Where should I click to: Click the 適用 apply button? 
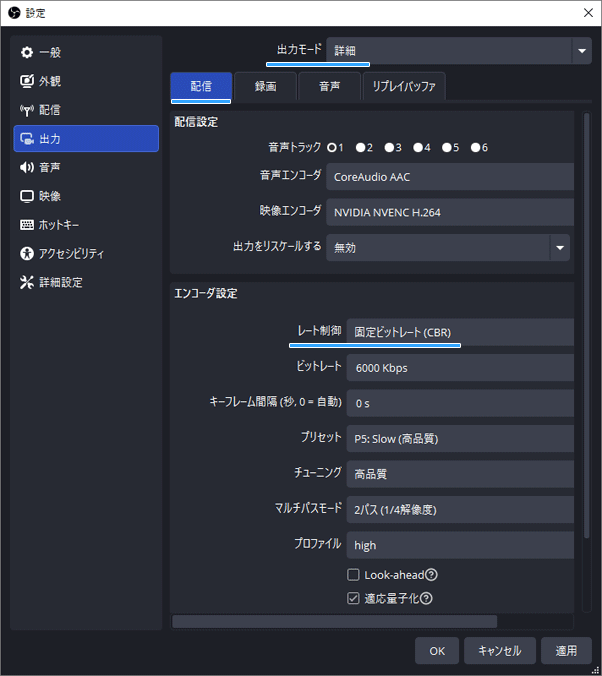tap(566, 651)
